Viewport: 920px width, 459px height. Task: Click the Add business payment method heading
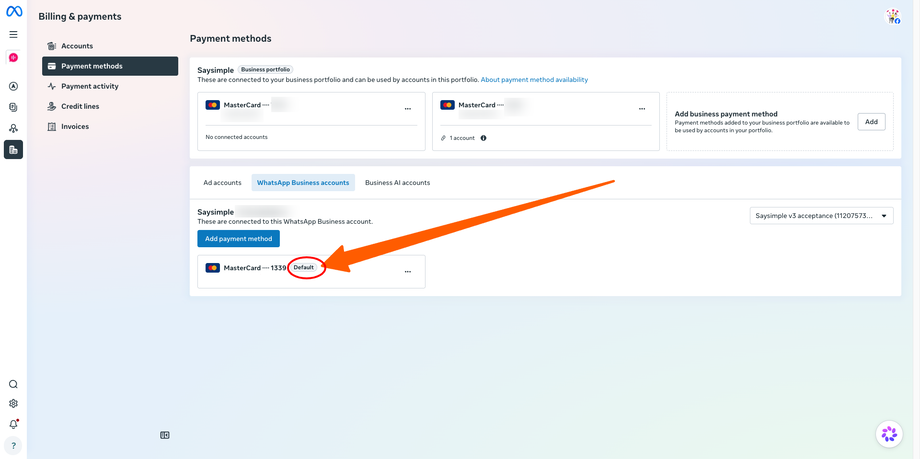[726, 114]
